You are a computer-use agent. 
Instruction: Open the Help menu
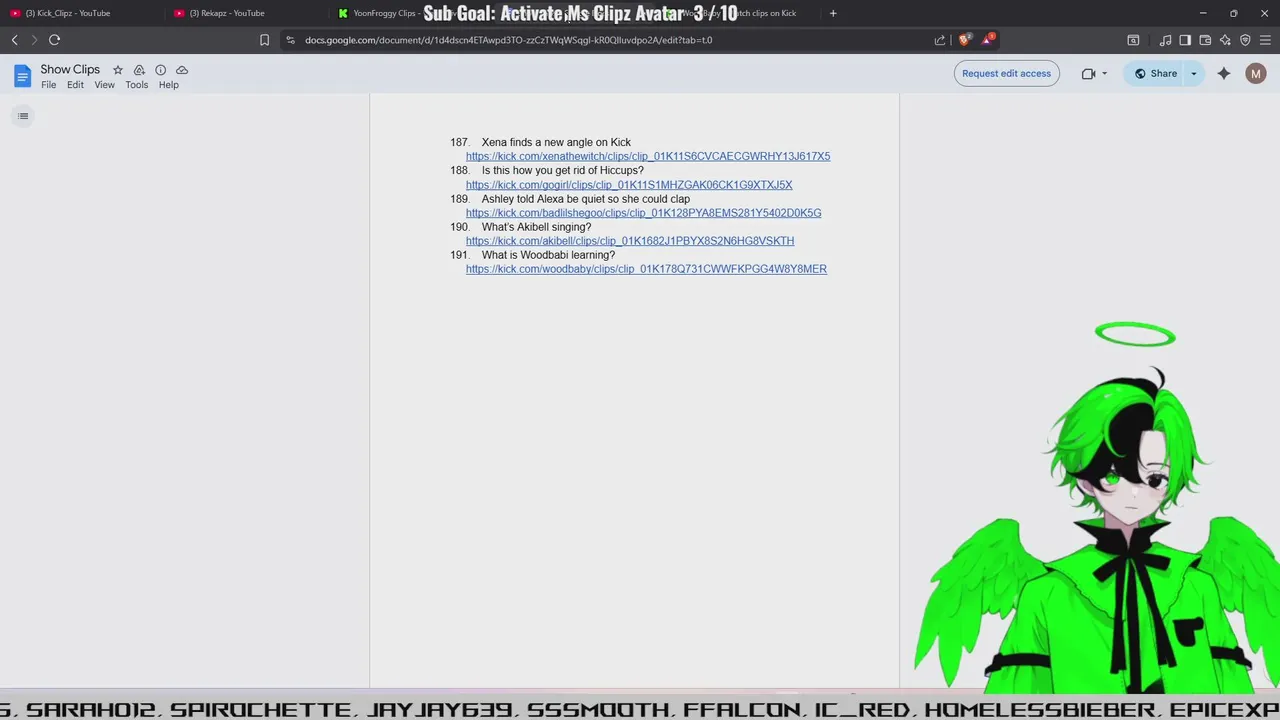168,85
